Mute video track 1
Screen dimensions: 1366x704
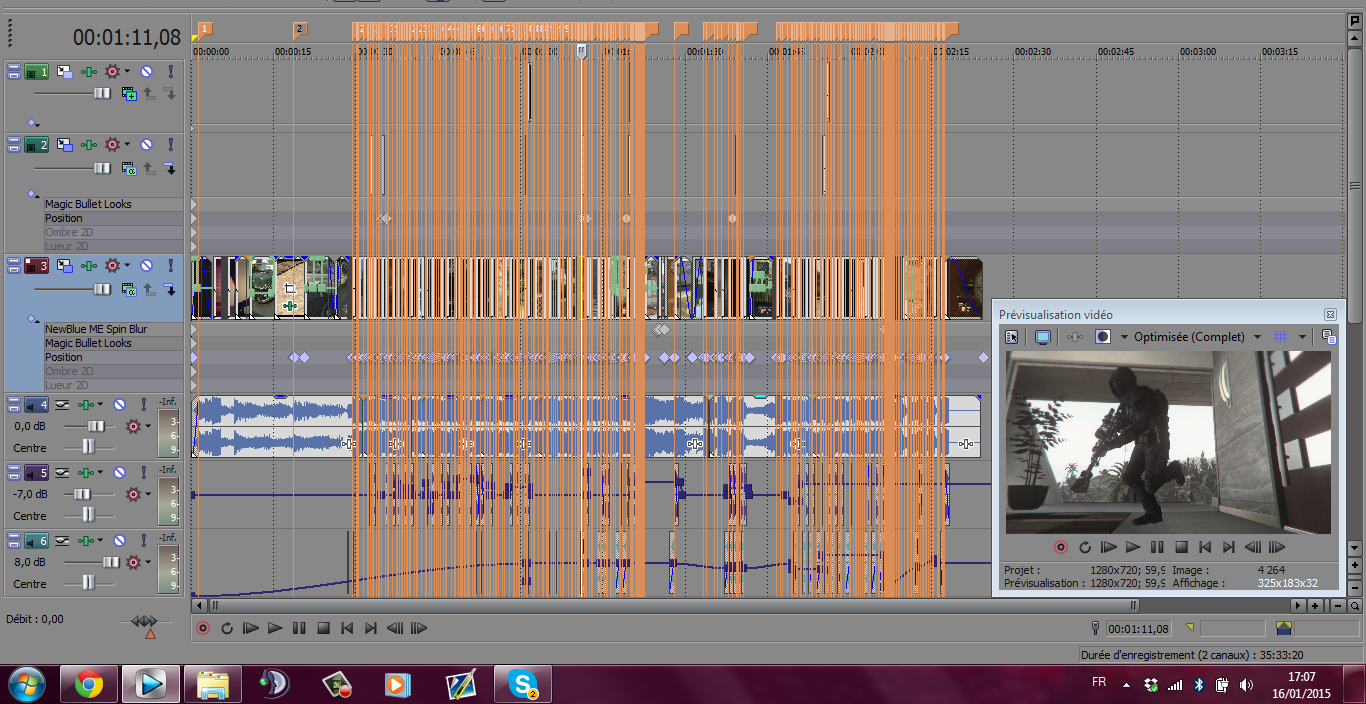tap(146, 72)
